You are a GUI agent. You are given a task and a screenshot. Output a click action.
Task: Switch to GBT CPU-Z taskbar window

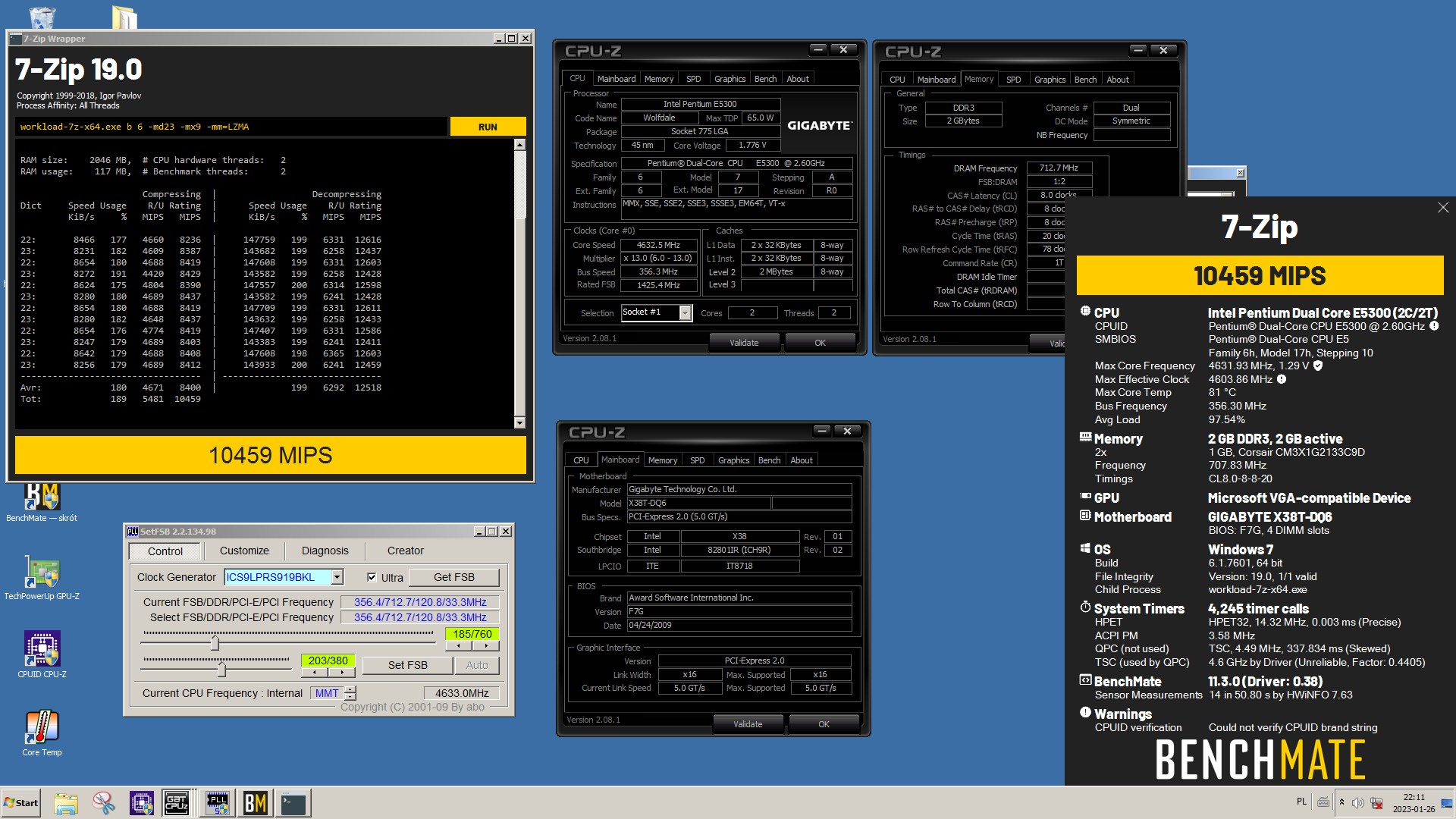[x=177, y=803]
